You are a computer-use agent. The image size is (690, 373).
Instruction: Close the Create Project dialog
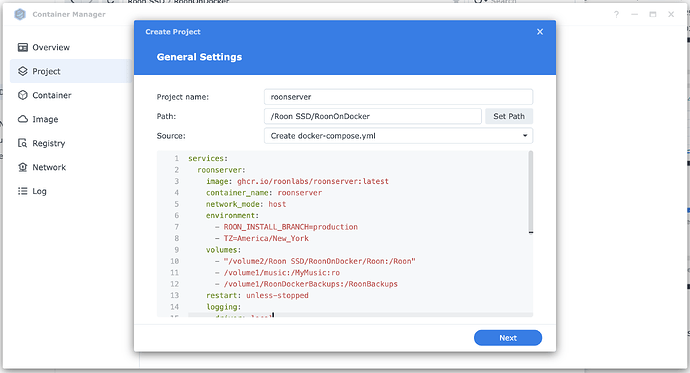pyautogui.click(x=540, y=32)
